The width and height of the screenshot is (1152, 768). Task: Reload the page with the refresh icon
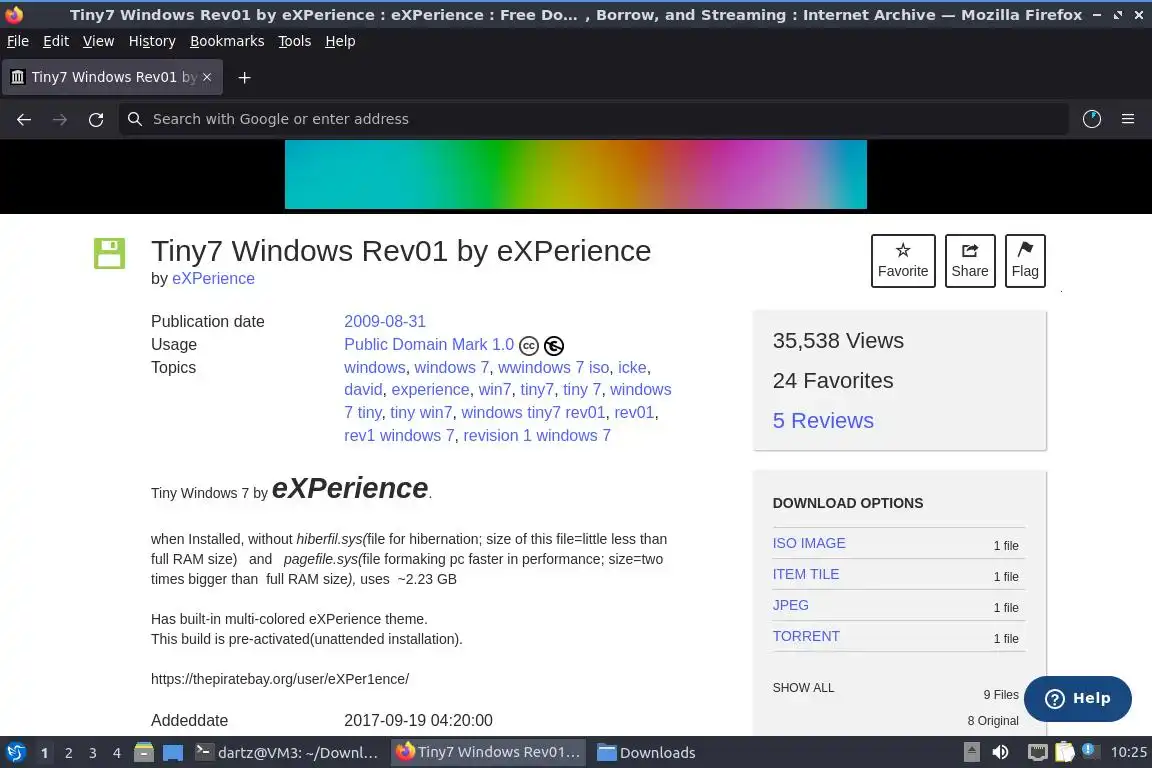point(96,119)
